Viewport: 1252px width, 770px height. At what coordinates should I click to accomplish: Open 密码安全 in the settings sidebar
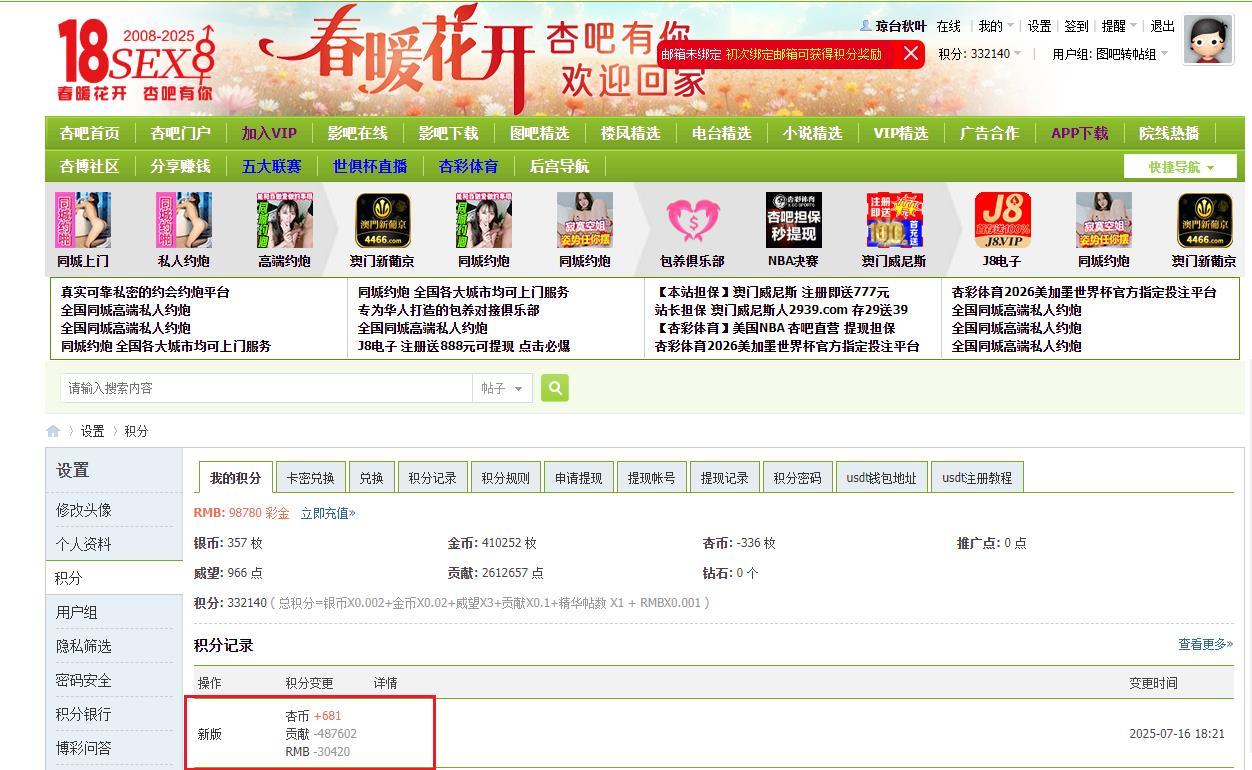[84, 680]
